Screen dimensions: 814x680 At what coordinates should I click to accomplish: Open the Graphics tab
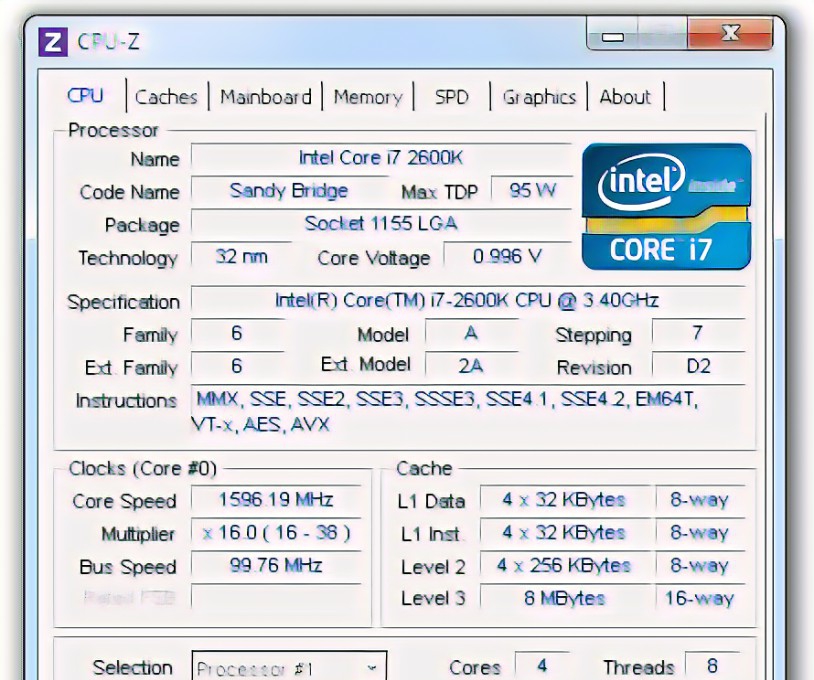(x=540, y=97)
